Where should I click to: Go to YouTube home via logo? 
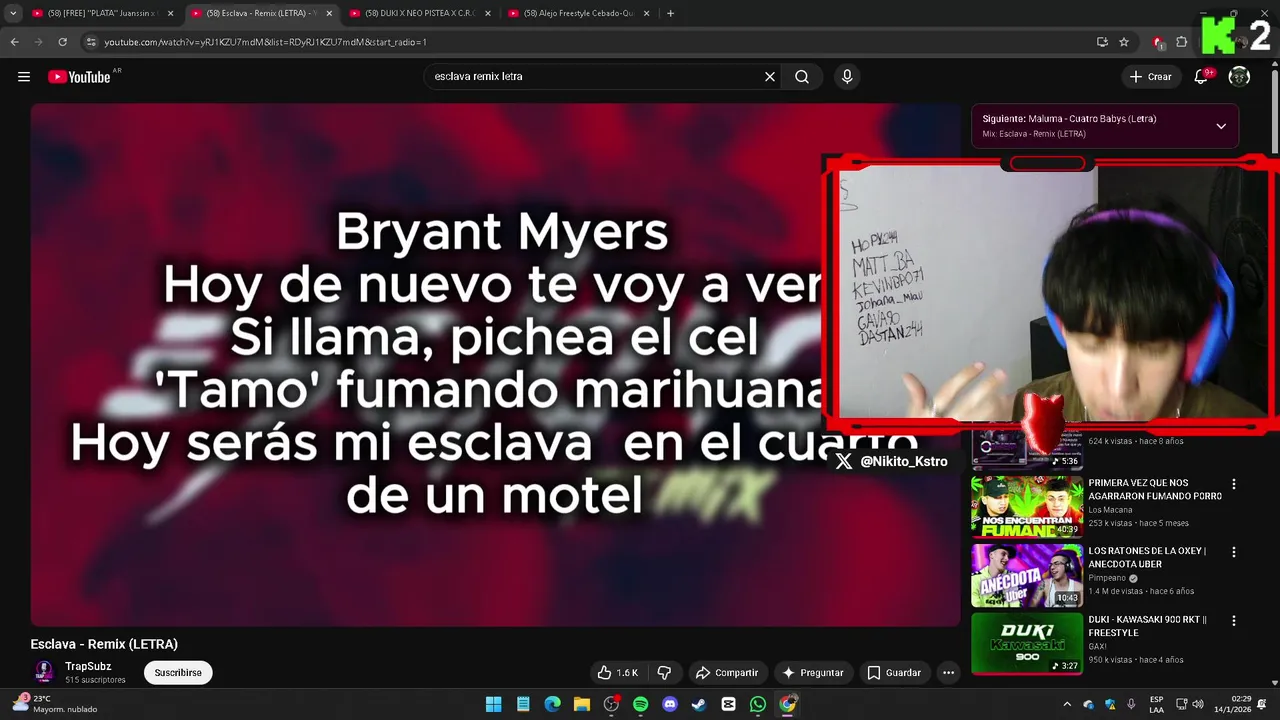pos(79,77)
